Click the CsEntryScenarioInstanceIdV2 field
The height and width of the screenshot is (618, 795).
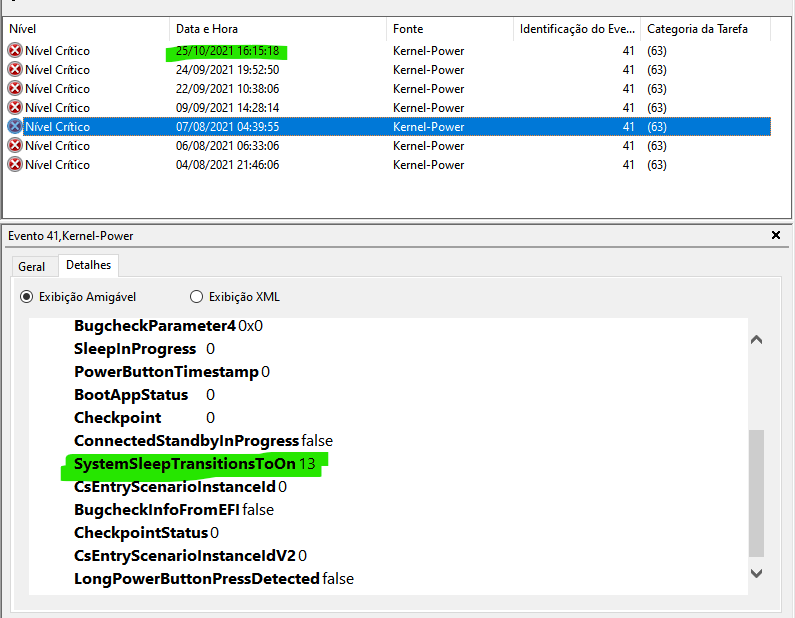click(190, 556)
